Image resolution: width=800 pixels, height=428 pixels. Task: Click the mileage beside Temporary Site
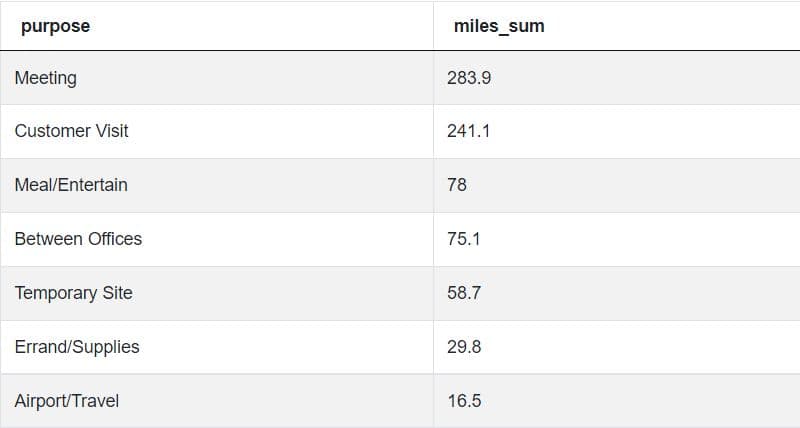[464, 293]
